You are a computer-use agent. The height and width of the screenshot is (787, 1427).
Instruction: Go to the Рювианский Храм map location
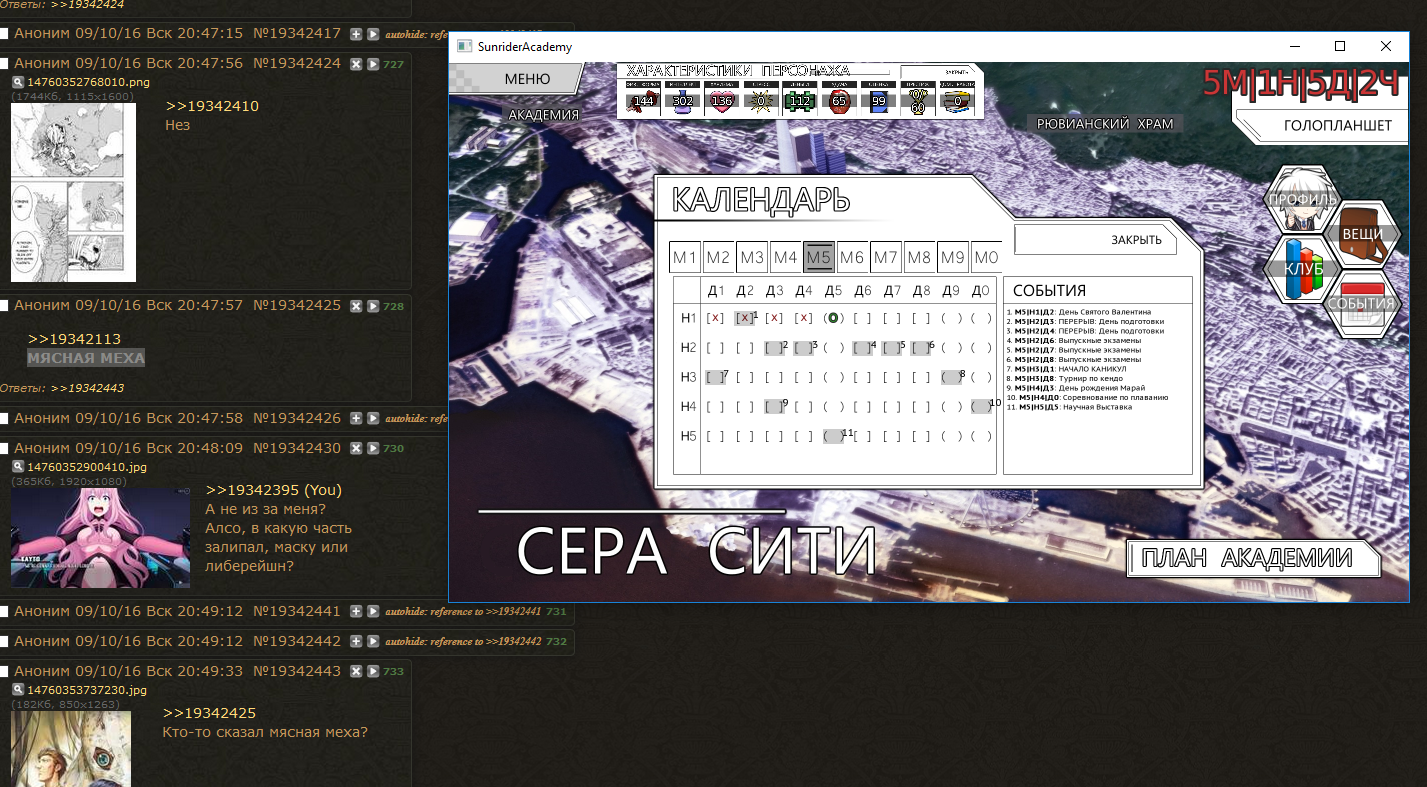click(1105, 123)
